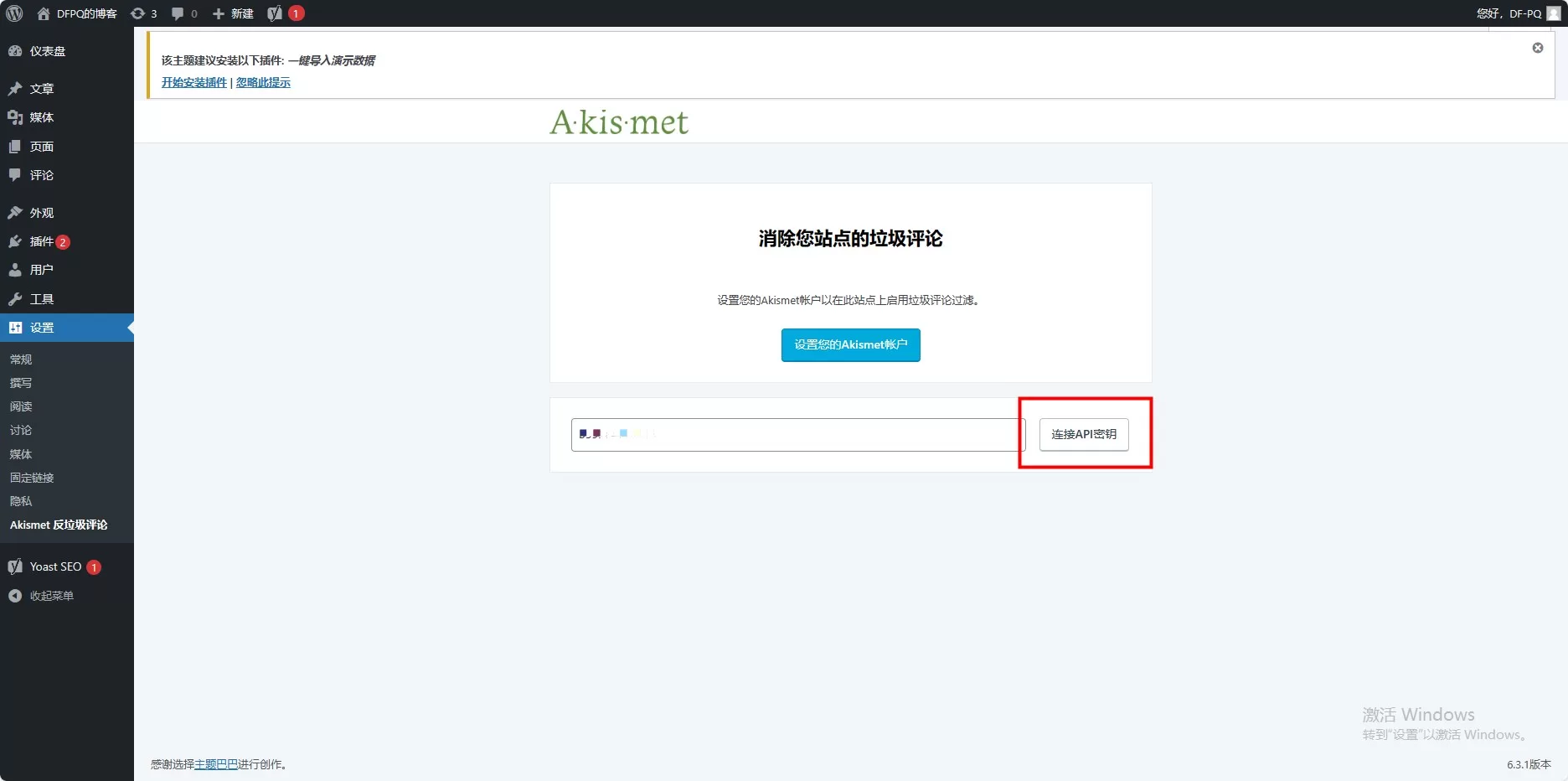
Task: Open comments bubble icon in admin bar
Action: tap(178, 13)
